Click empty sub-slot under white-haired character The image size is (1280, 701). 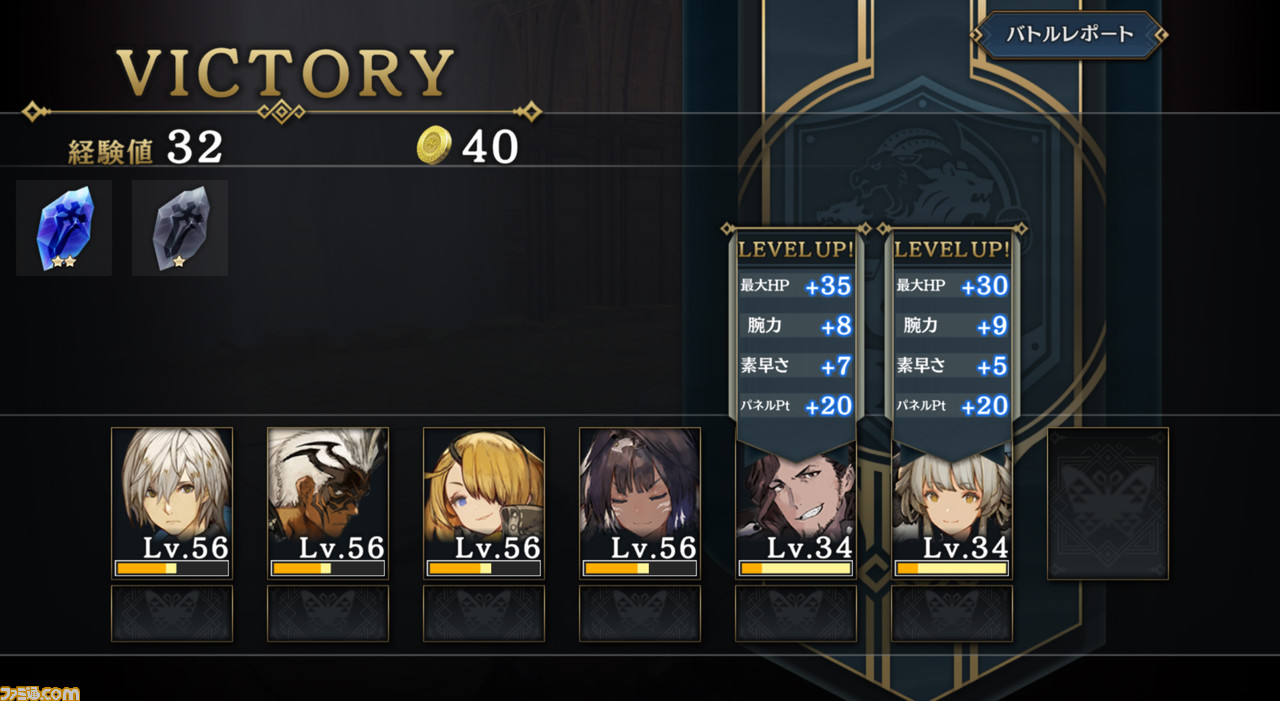click(x=172, y=613)
